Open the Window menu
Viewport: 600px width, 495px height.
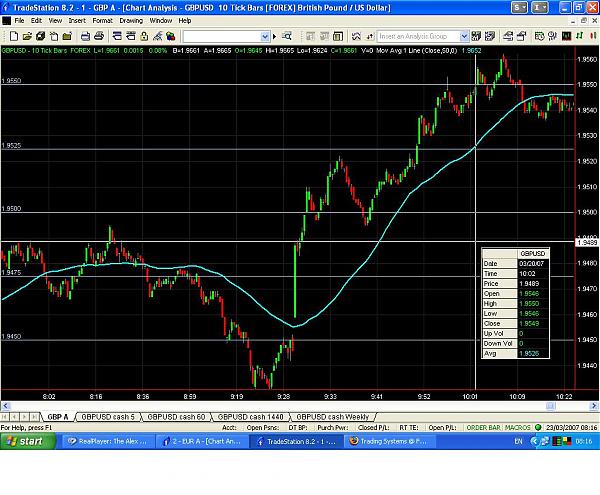160,20
